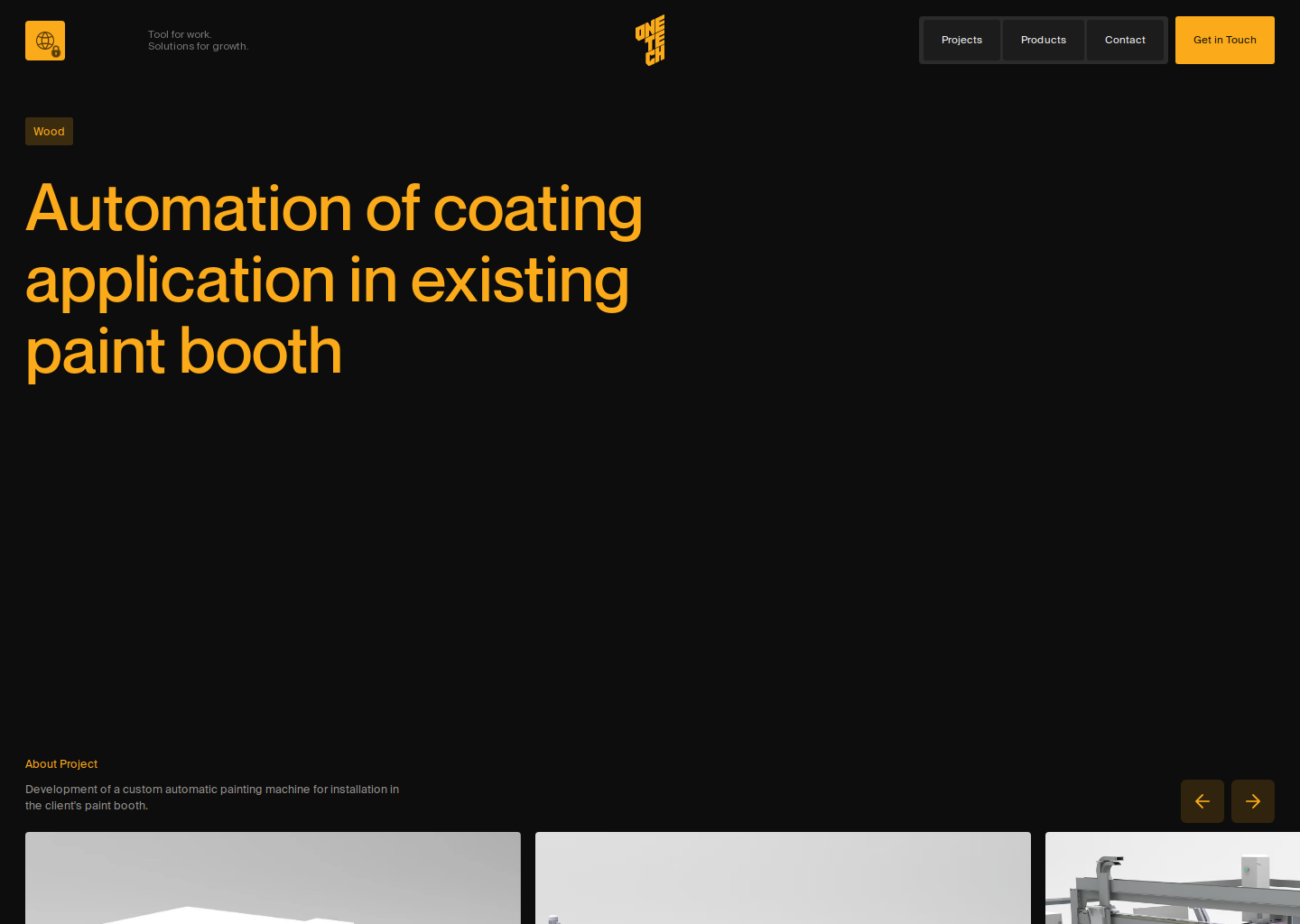Image resolution: width=1300 pixels, height=924 pixels.
Task: Open the language/region globe icon
Action: click(45, 40)
